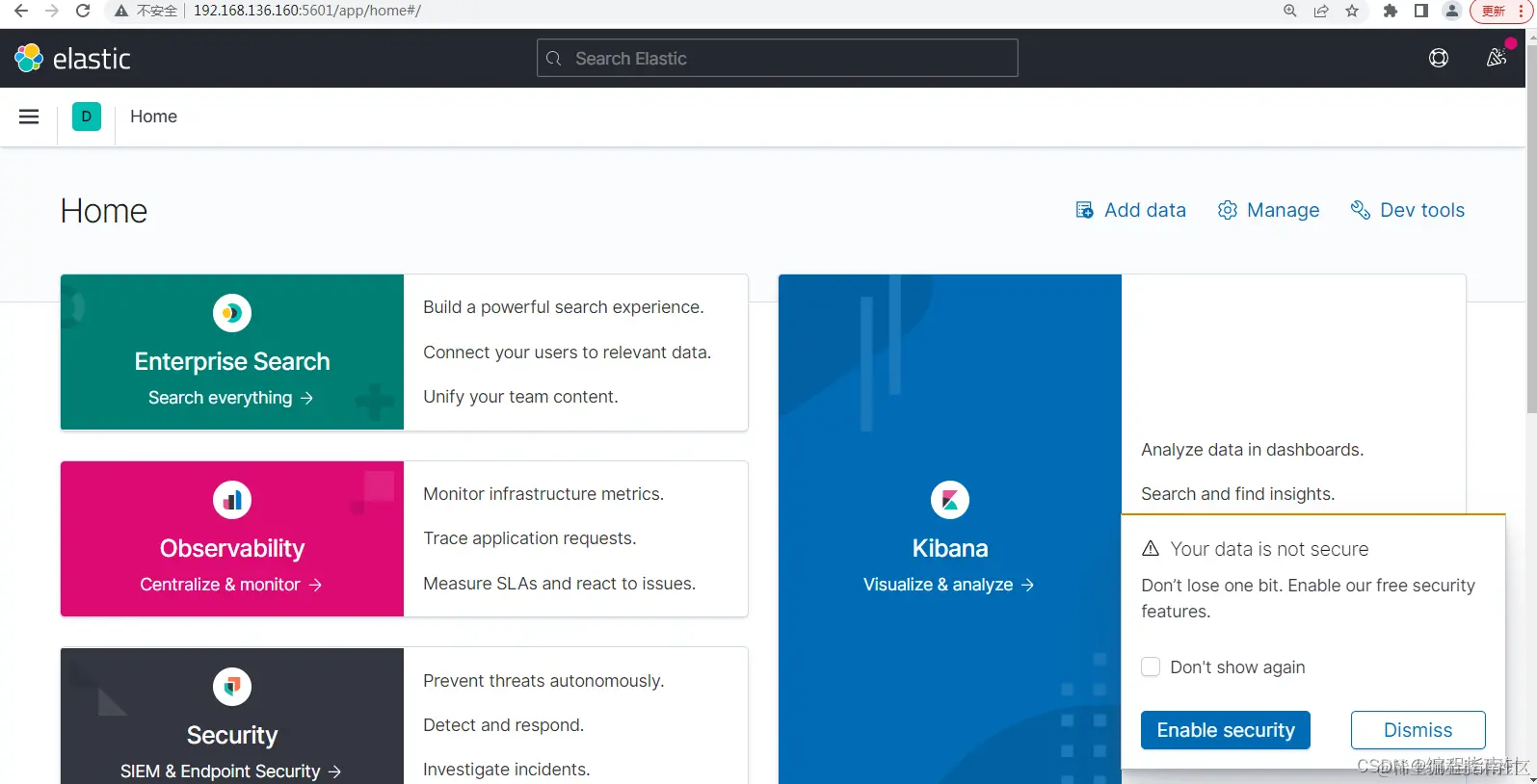Click 'Monitor infrastructure metrics.' text
The width and height of the screenshot is (1537, 784).
(x=543, y=494)
